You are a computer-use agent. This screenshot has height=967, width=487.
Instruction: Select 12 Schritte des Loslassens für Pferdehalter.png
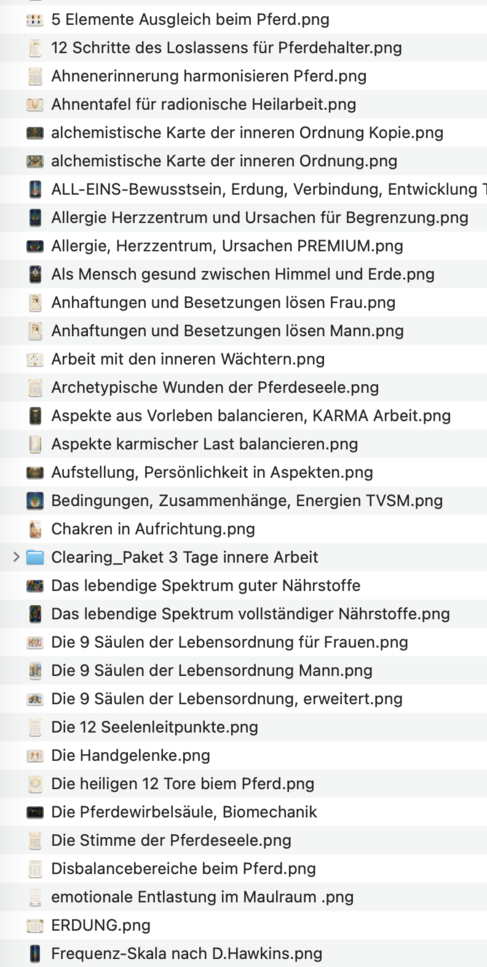click(x=244, y=48)
